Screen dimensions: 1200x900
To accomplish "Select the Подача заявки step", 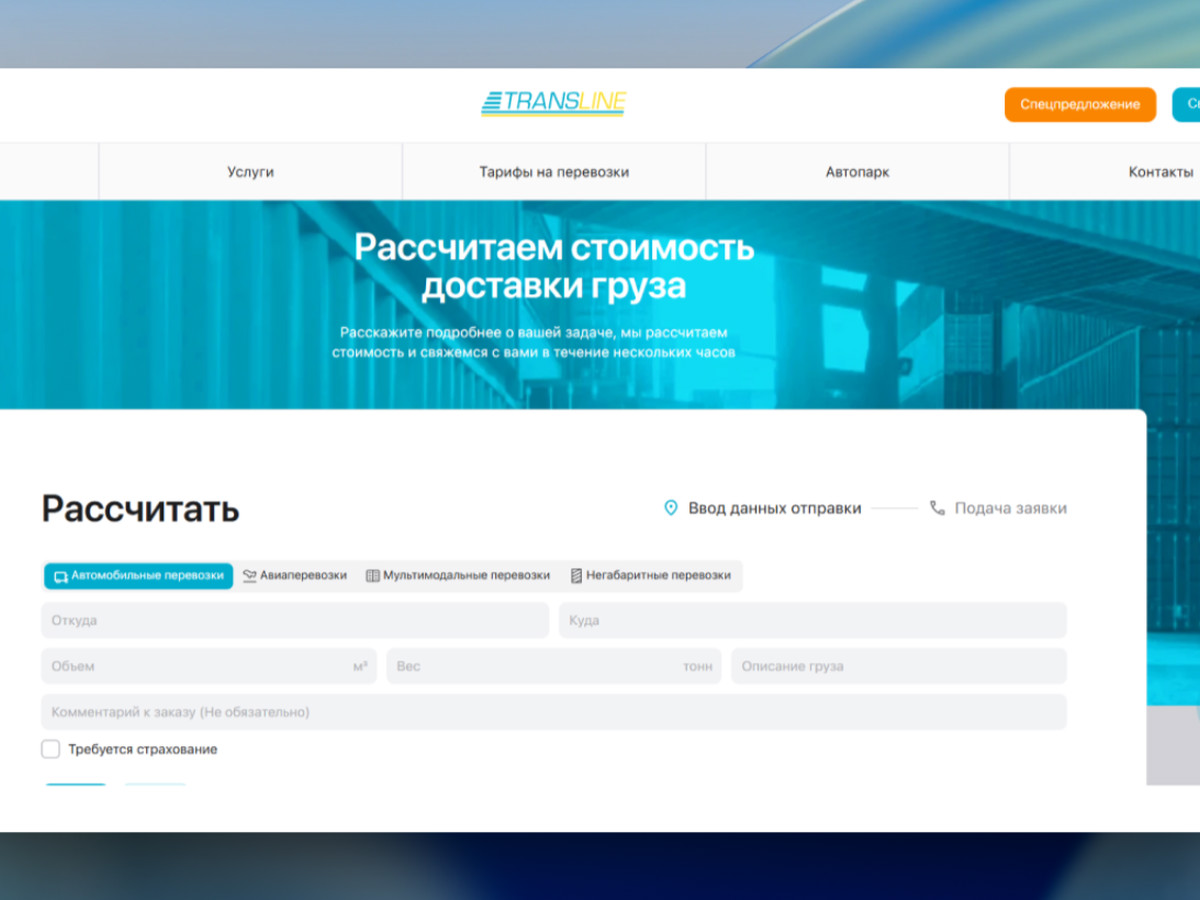I will pyautogui.click(x=998, y=508).
